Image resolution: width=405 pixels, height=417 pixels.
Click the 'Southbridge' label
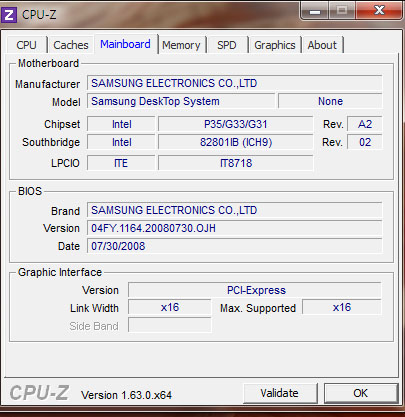coord(51,142)
